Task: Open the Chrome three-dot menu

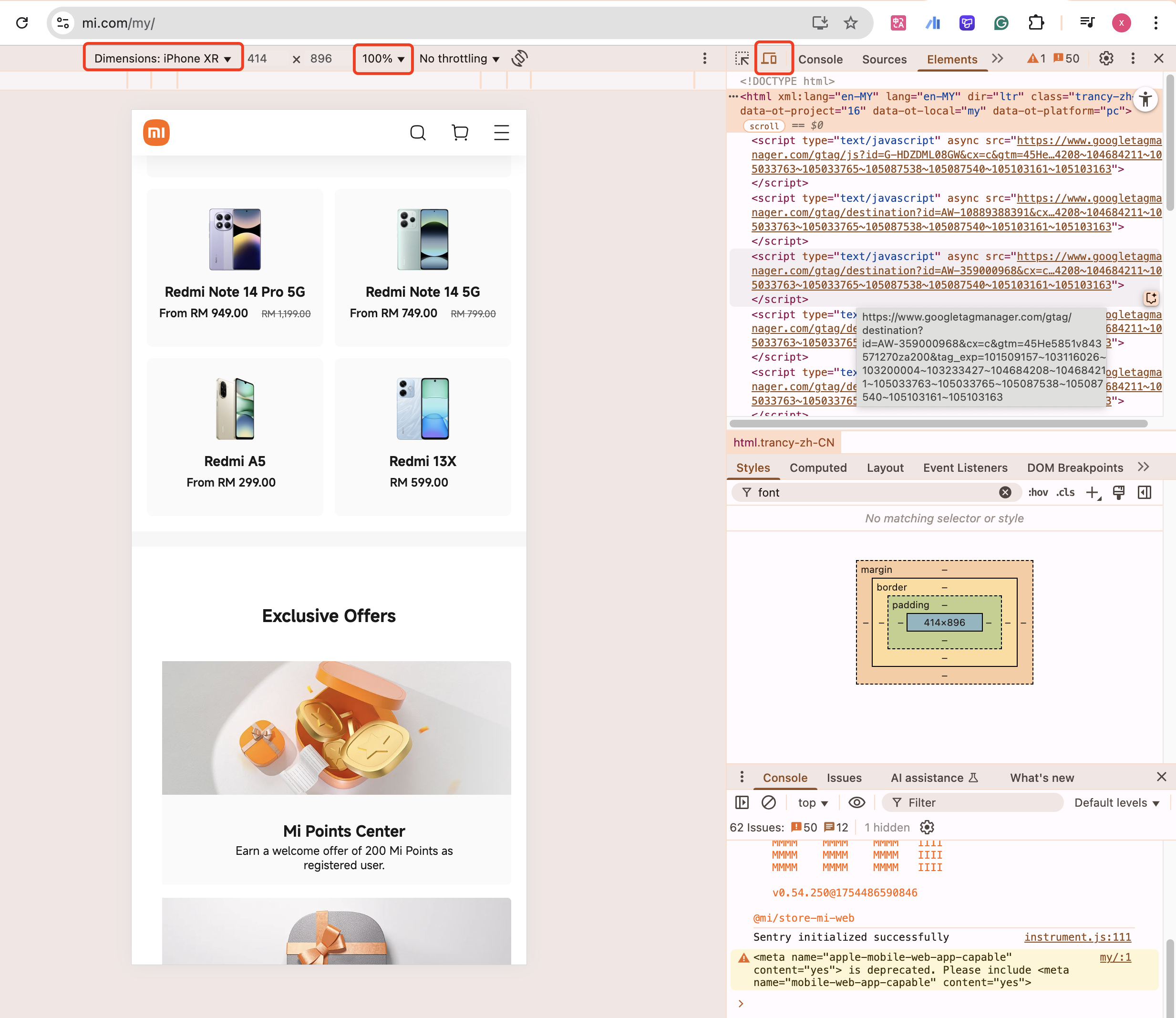Action: tap(1155, 23)
